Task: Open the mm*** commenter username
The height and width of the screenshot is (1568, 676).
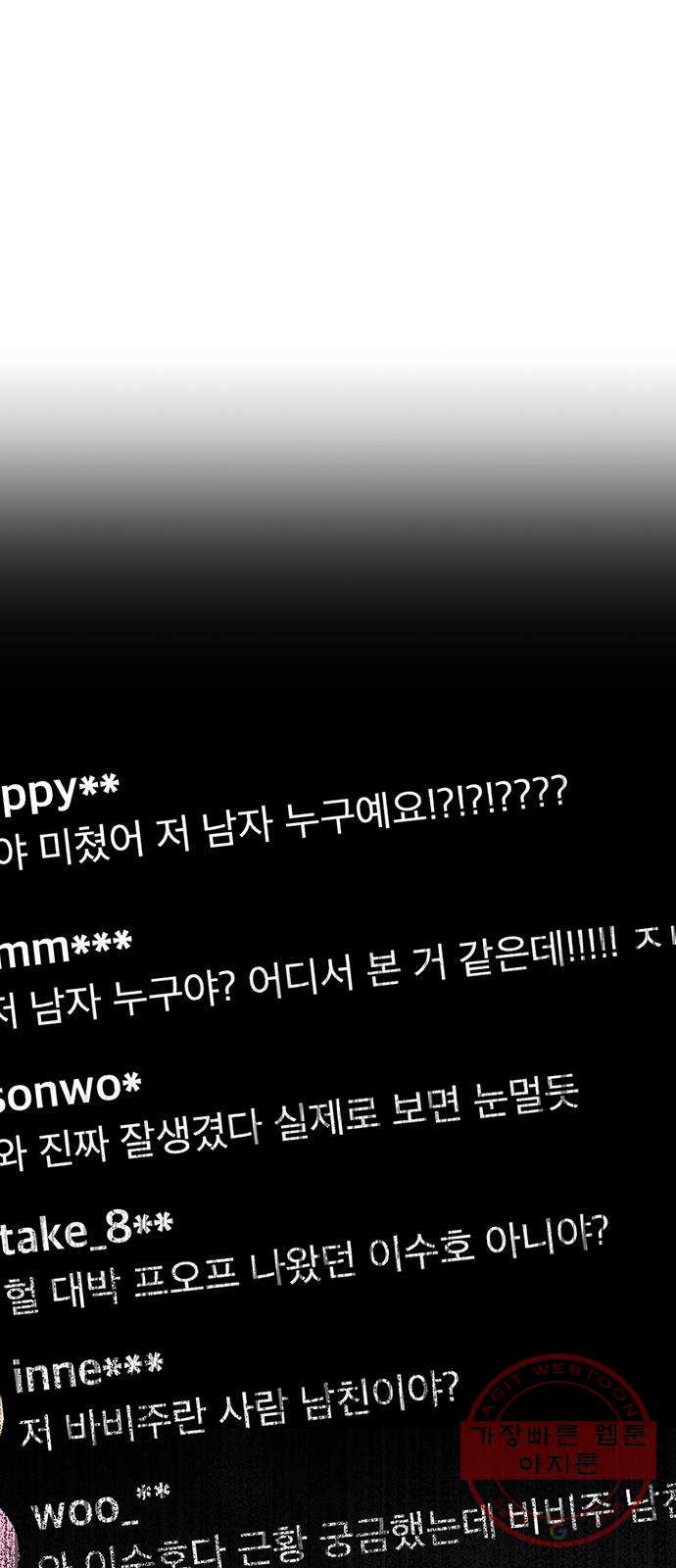Action: [66, 948]
